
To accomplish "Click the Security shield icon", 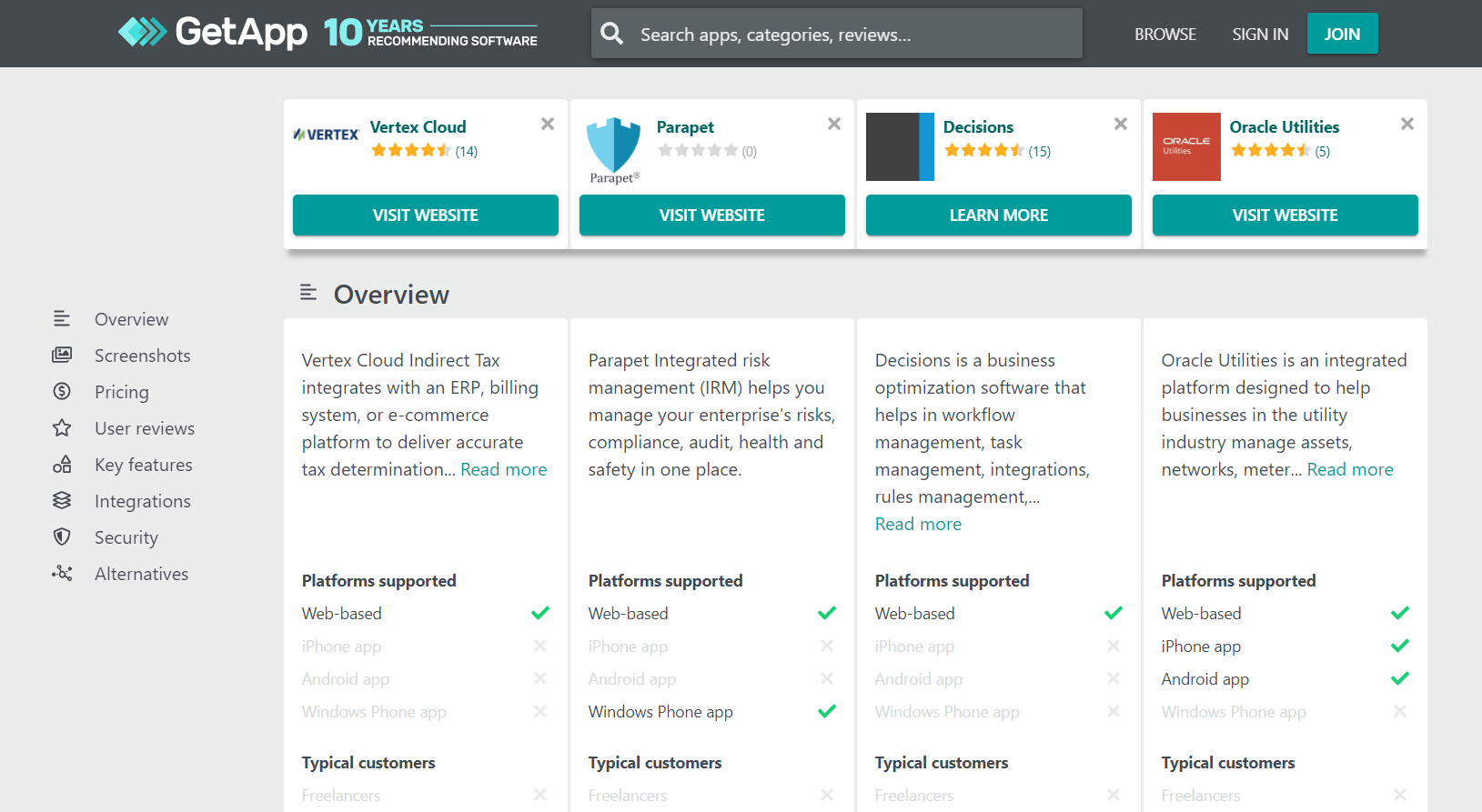I will coord(62,536).
